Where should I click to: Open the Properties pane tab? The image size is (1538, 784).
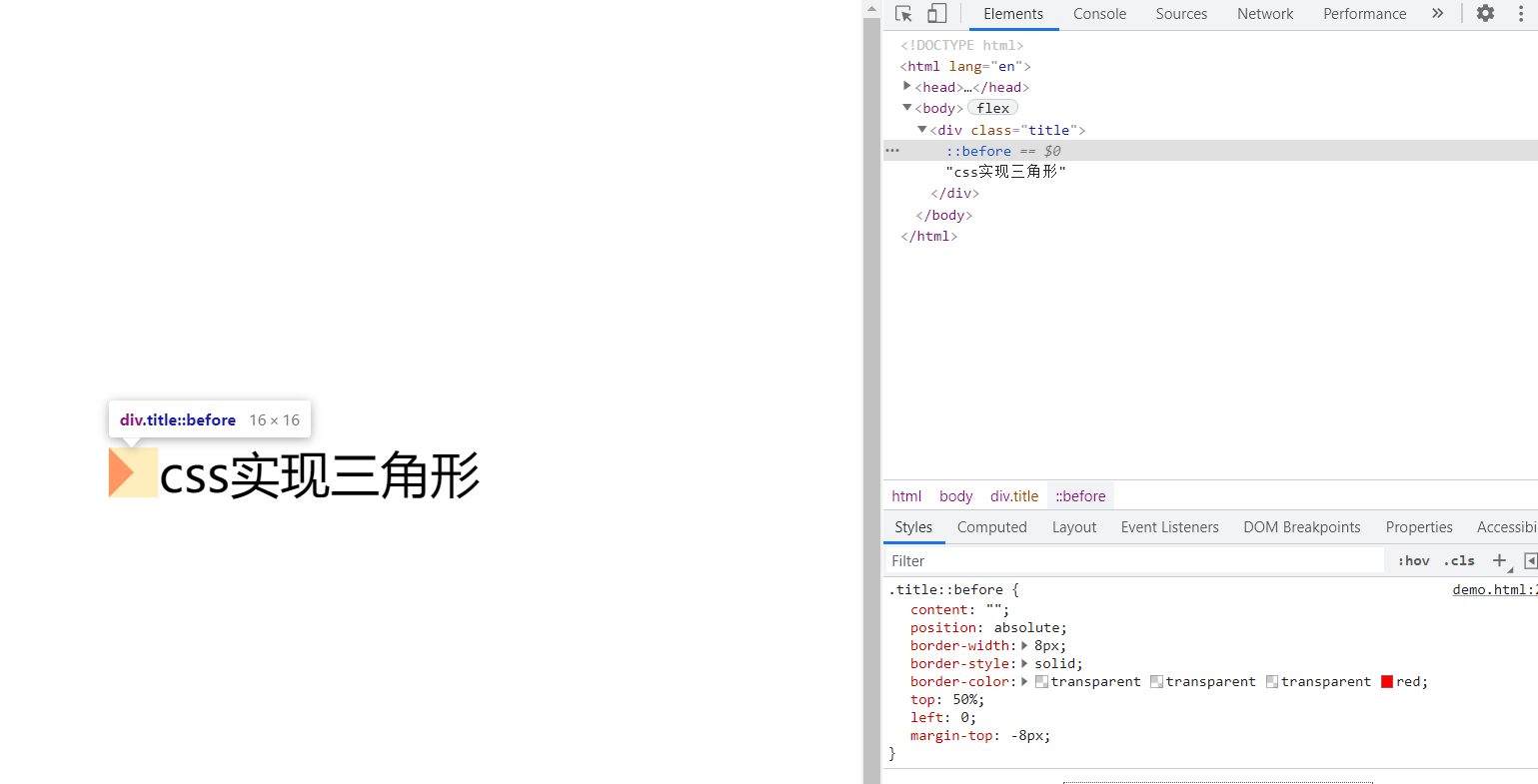(x=1419, y=527)
